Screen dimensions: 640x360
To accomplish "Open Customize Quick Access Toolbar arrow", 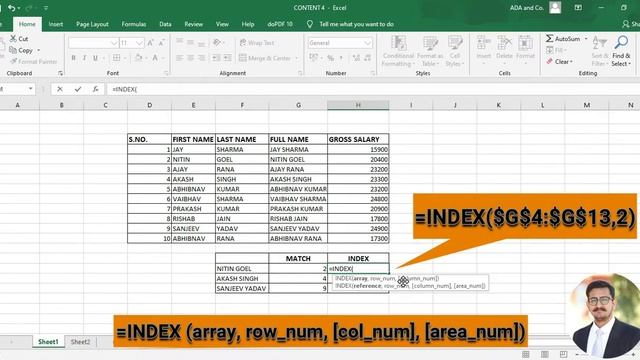I will point(46,8).
